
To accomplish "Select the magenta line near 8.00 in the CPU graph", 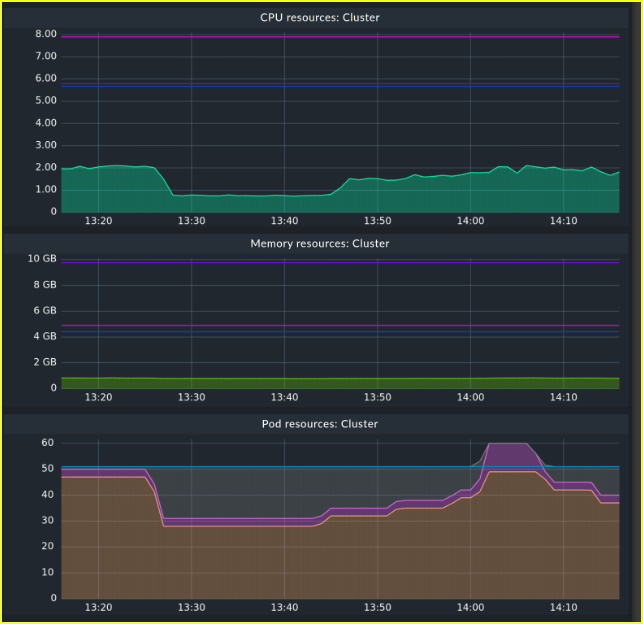I will [340, 37].
